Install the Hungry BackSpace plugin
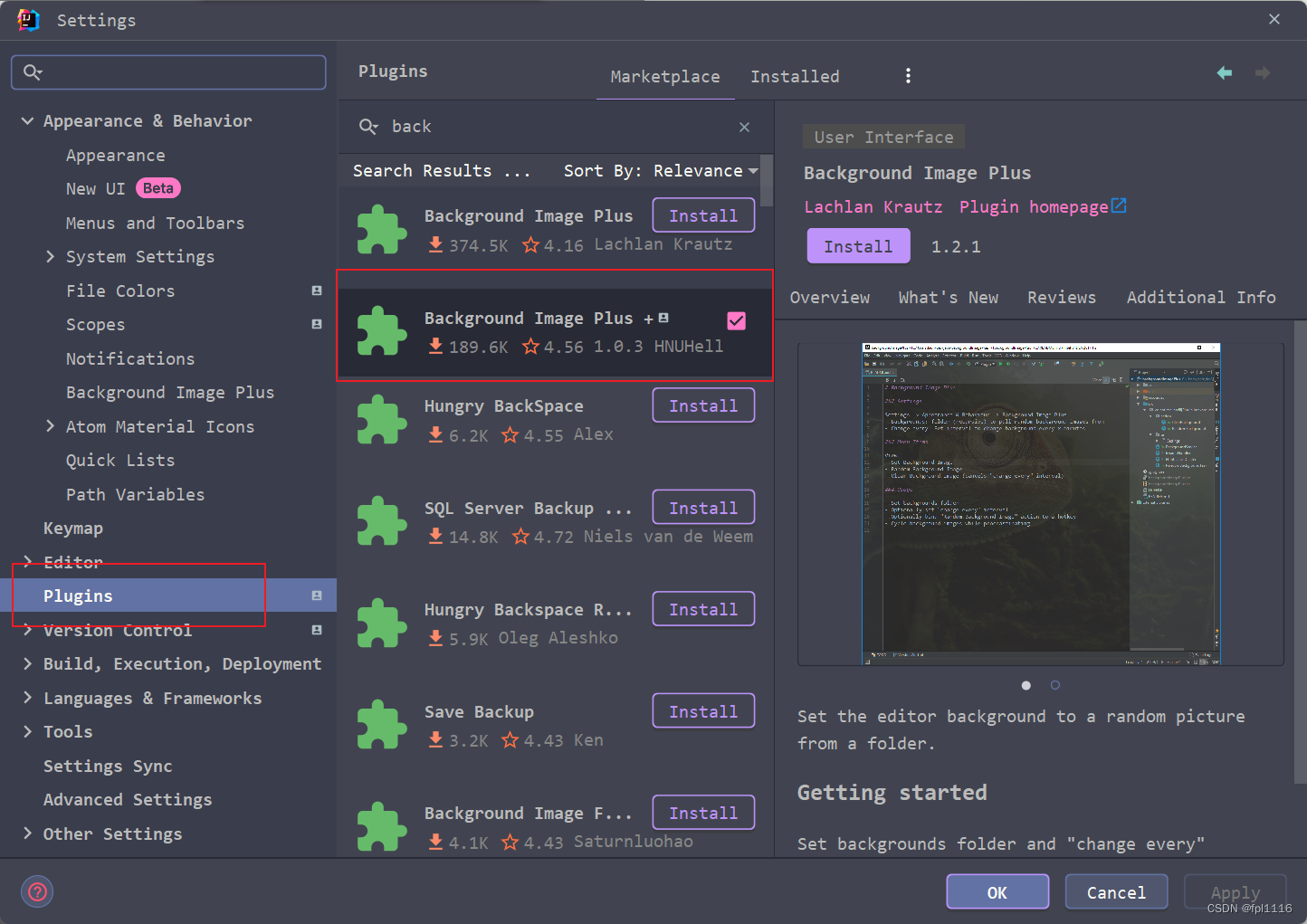Viewport: 1307px width, 924px height. (703, 405)
